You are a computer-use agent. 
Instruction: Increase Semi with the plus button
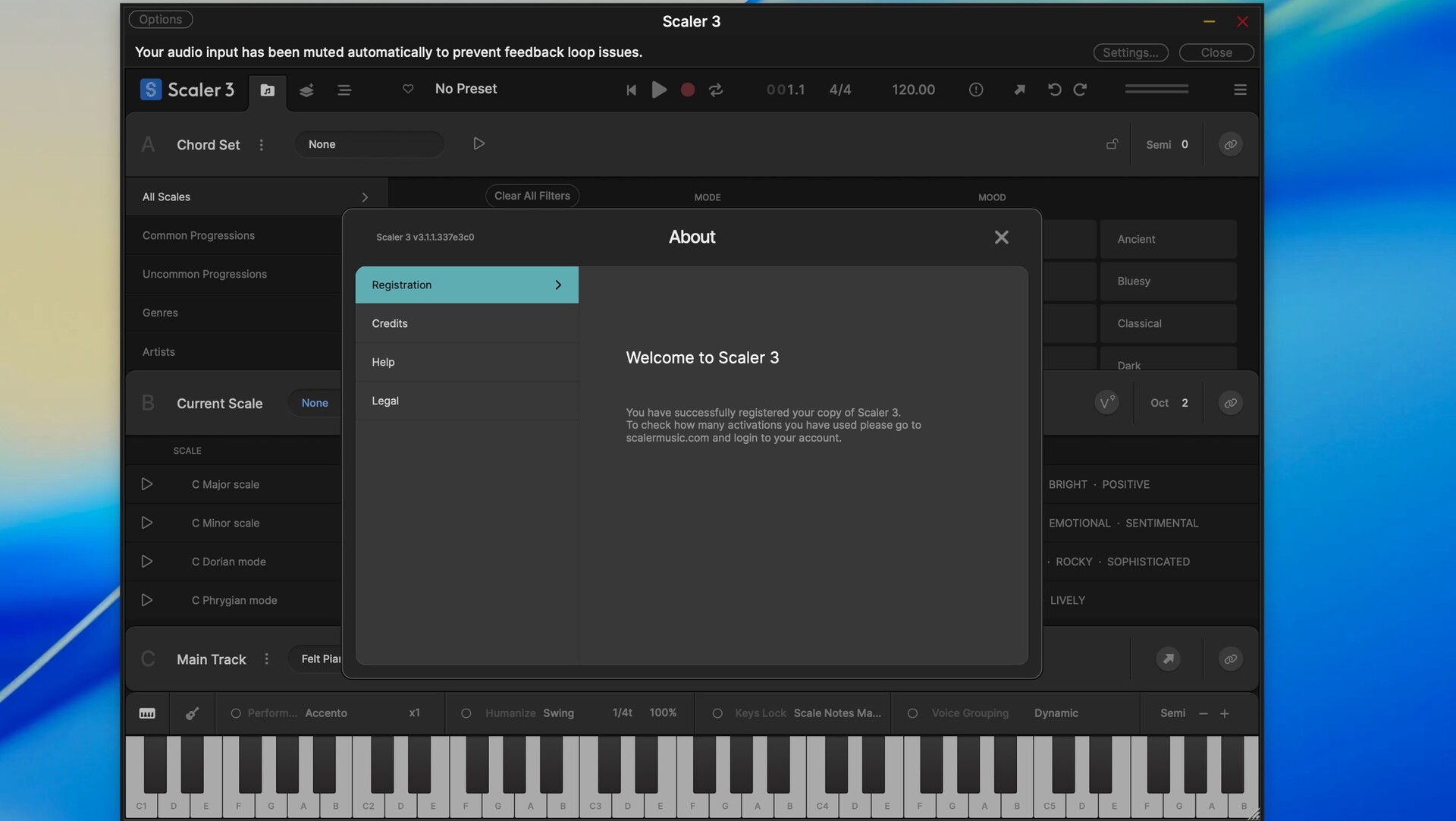(x=1224, y=713)
